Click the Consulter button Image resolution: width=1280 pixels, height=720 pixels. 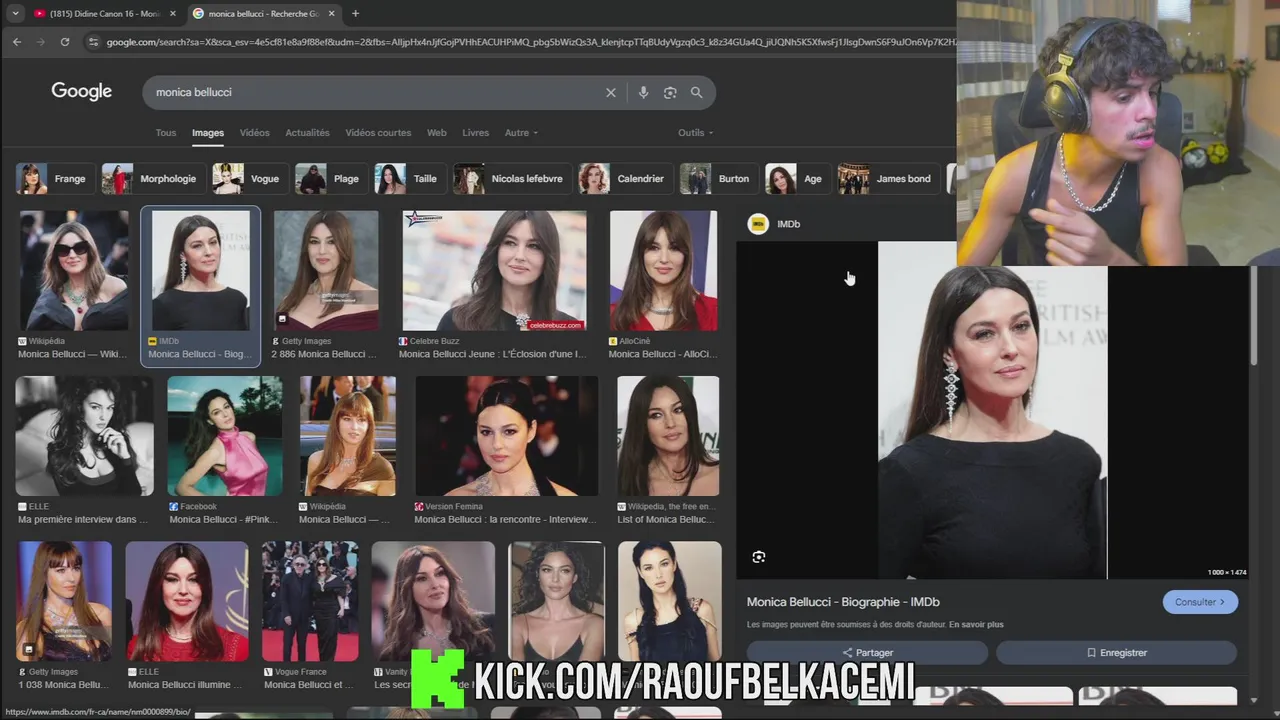click(1200, 602)
